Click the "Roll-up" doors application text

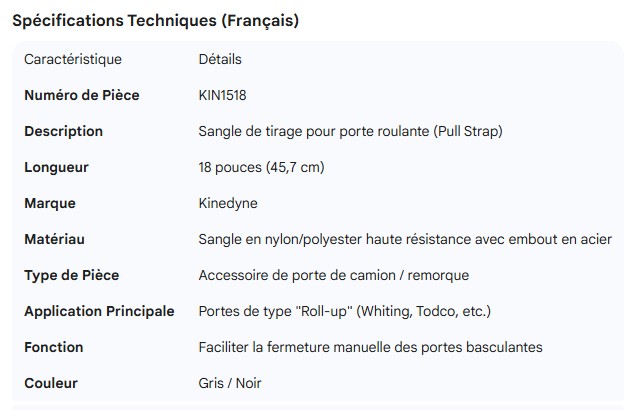tap(344, 311)
